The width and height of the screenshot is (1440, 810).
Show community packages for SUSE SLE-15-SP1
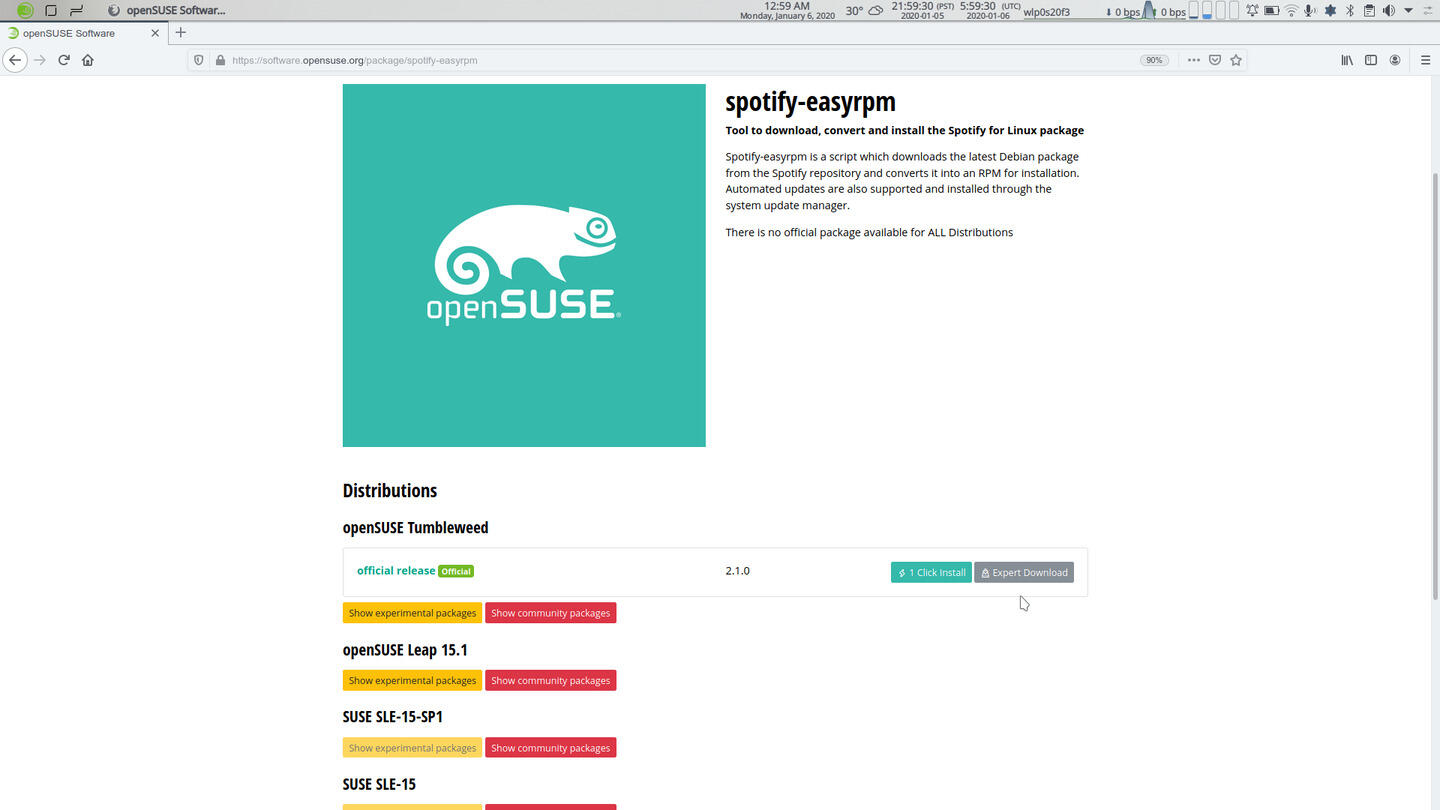tap(550, 747)
